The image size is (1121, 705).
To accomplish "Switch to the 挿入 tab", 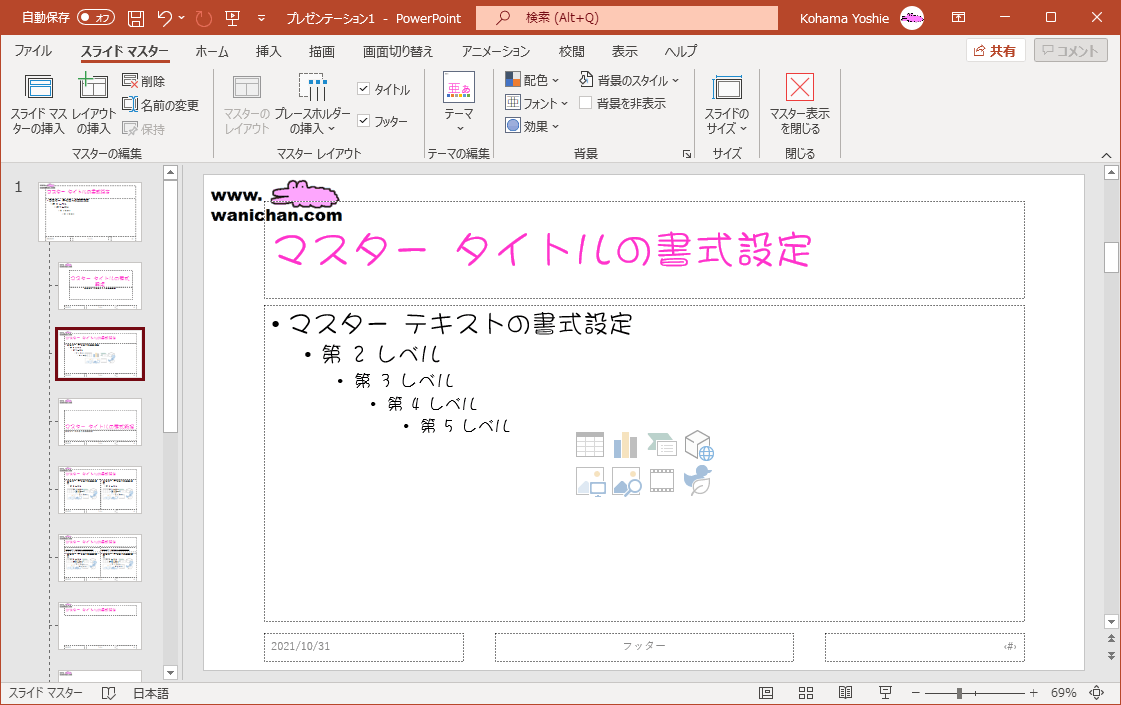I will coord(268,51).
